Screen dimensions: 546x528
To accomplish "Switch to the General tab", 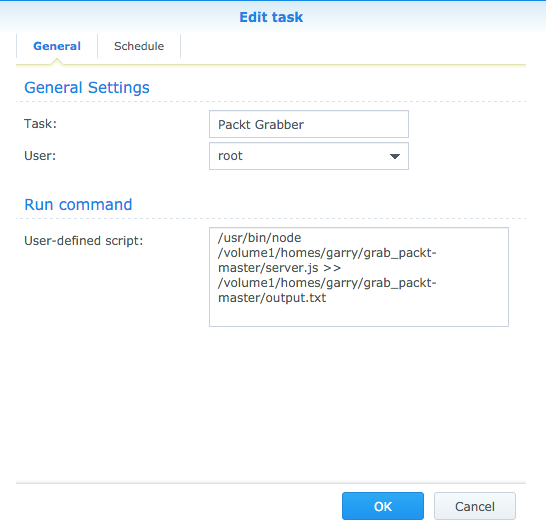I will pyautogui.click(x=57, y=46).
